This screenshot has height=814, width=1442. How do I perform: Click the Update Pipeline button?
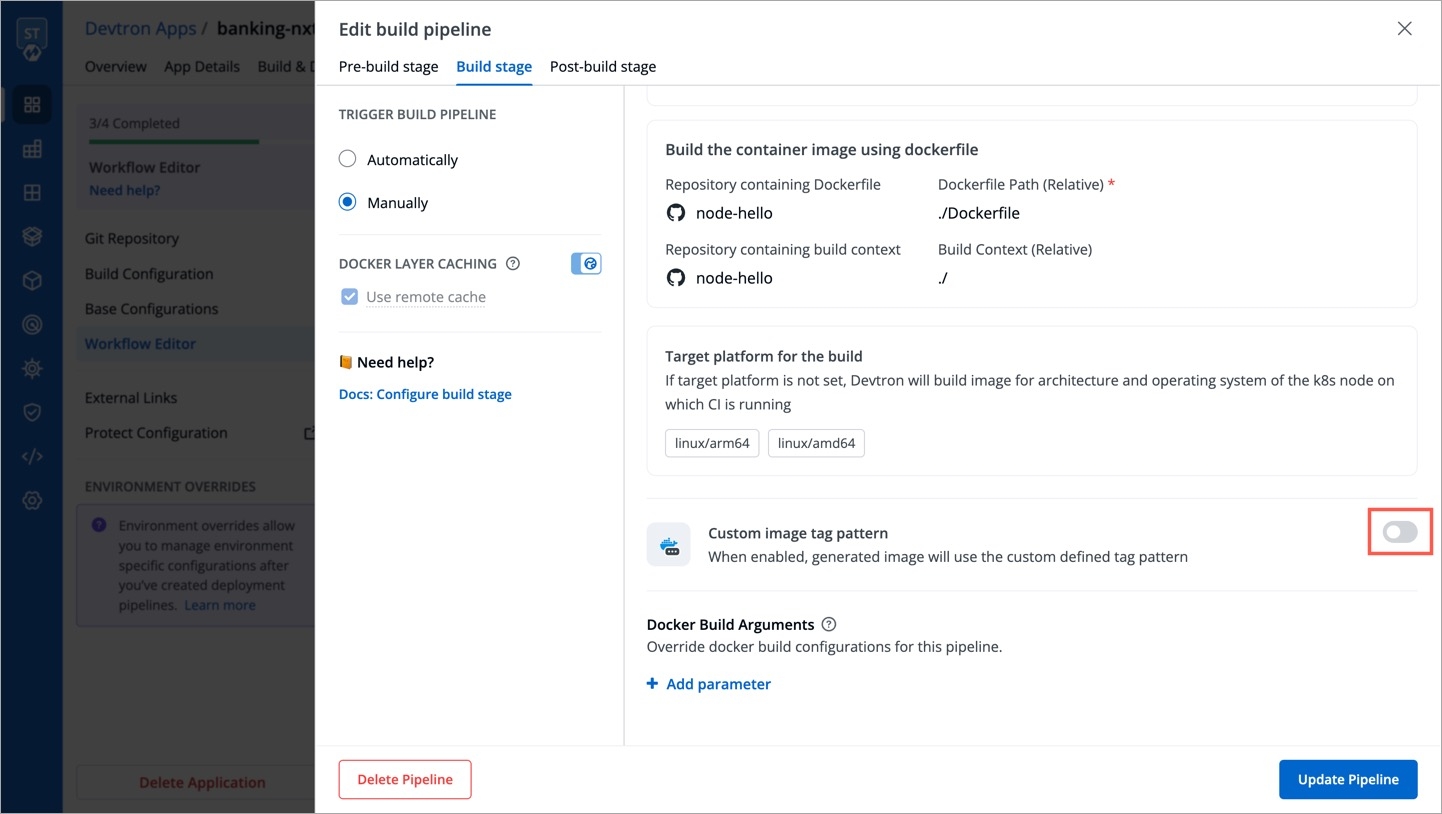[1347, 780]
